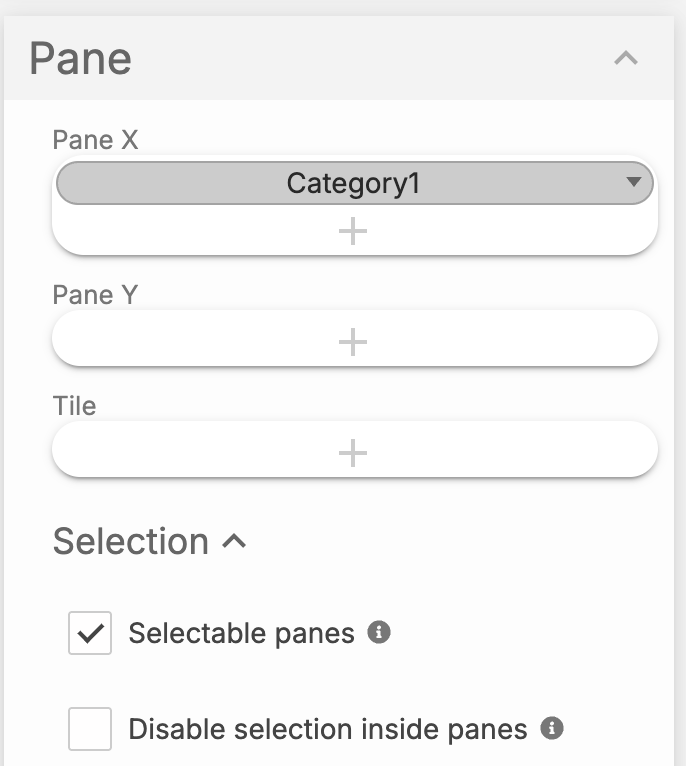Viewport: 686px width, 766px height.
Task: Collapse the Pane section with top chevron
Action: point(626,58)
